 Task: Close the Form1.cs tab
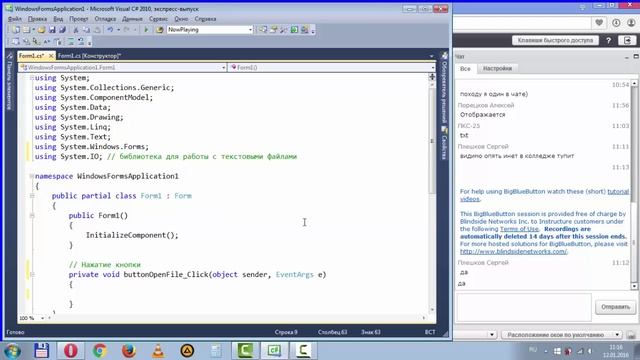pos(51,56)
